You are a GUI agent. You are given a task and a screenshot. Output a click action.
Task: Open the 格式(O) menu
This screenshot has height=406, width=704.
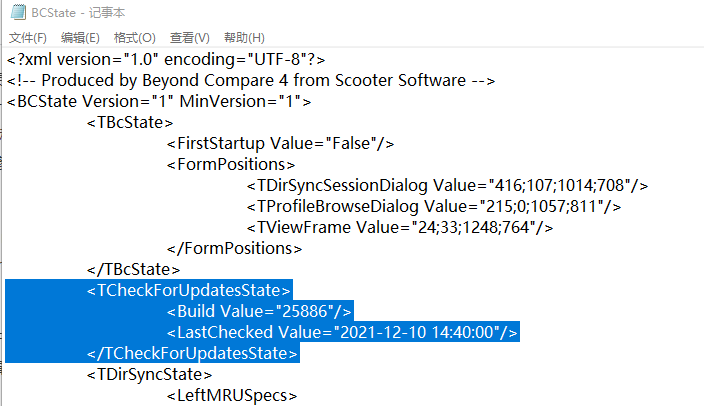[135, 38]
